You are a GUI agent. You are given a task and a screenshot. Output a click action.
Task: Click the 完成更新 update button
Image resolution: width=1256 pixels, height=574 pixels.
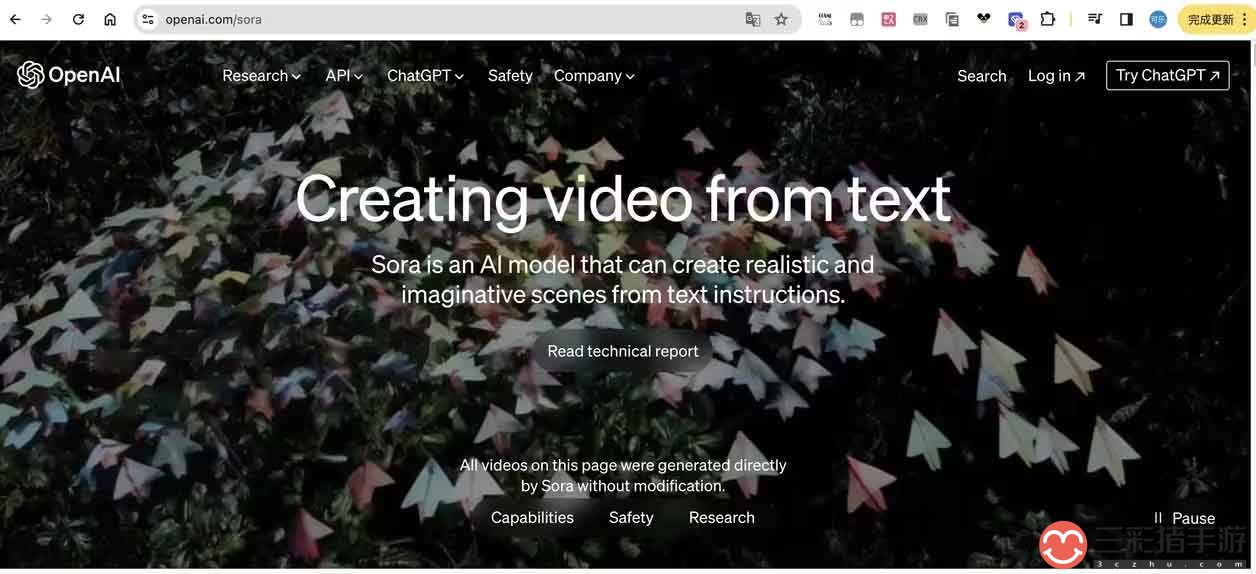coord(1210,19)
